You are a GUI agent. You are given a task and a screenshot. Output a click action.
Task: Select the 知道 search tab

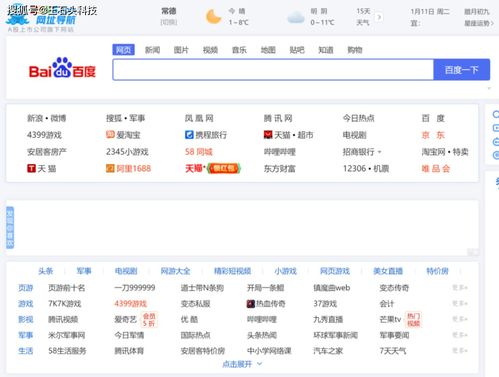click(x=326, y=50)
